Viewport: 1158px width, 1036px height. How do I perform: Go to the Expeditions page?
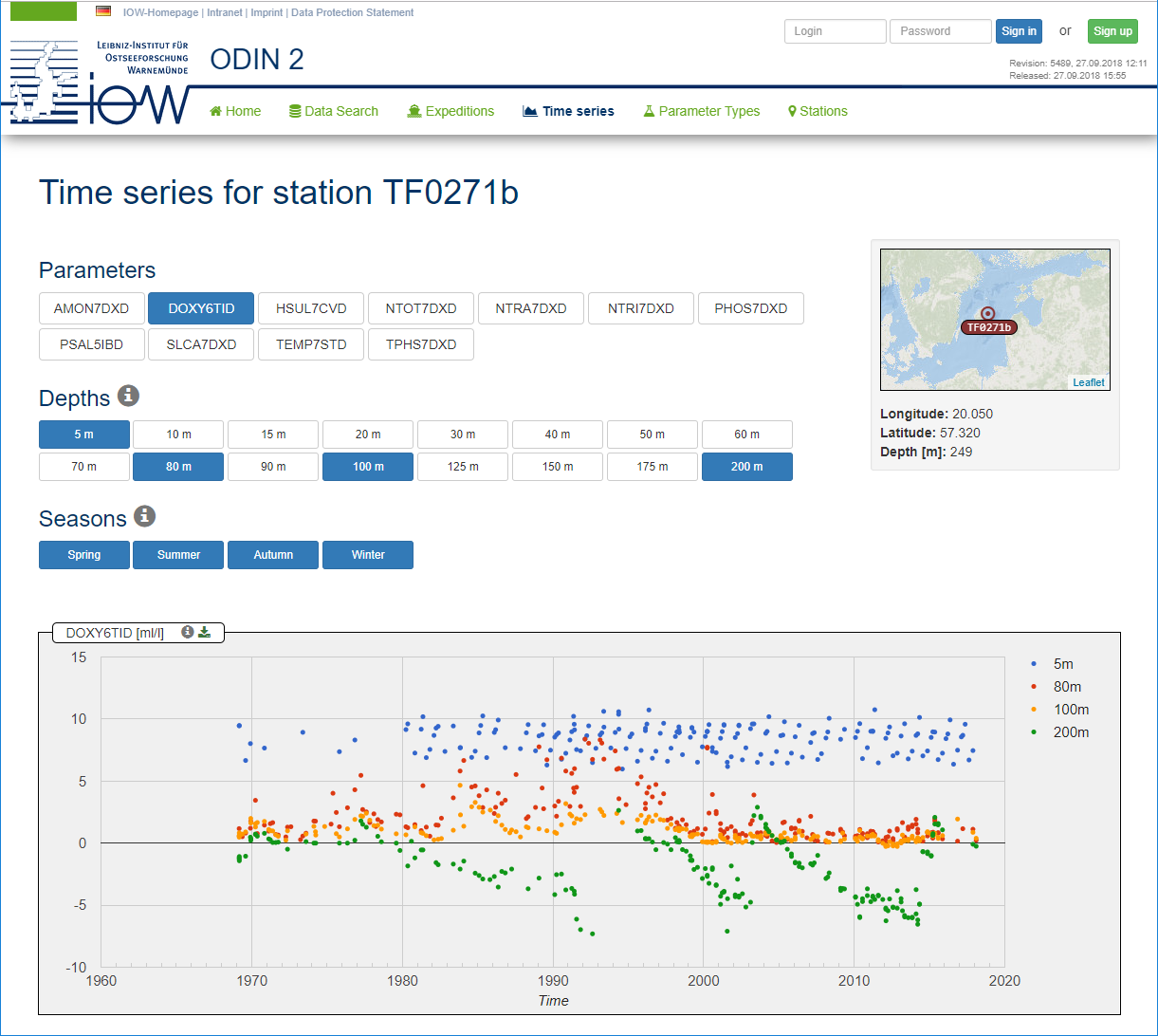[450, 111]
